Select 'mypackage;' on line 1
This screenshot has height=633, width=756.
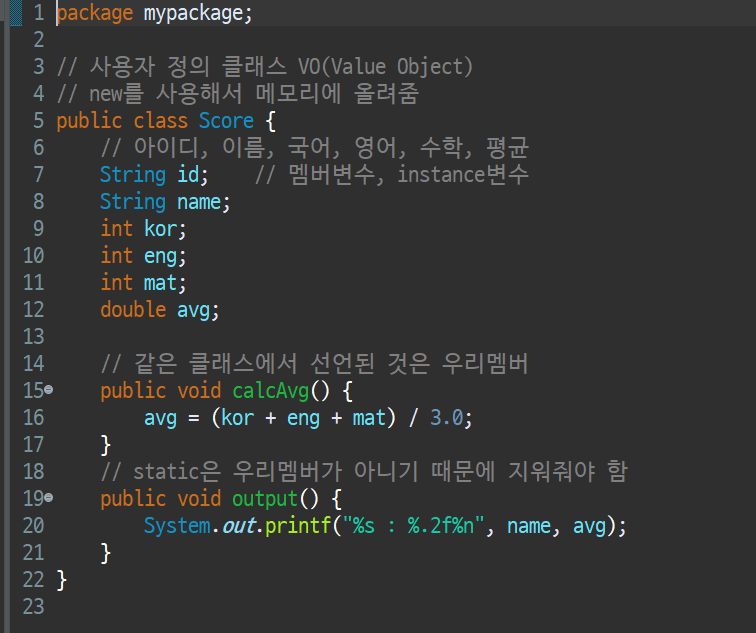(198, 13)
